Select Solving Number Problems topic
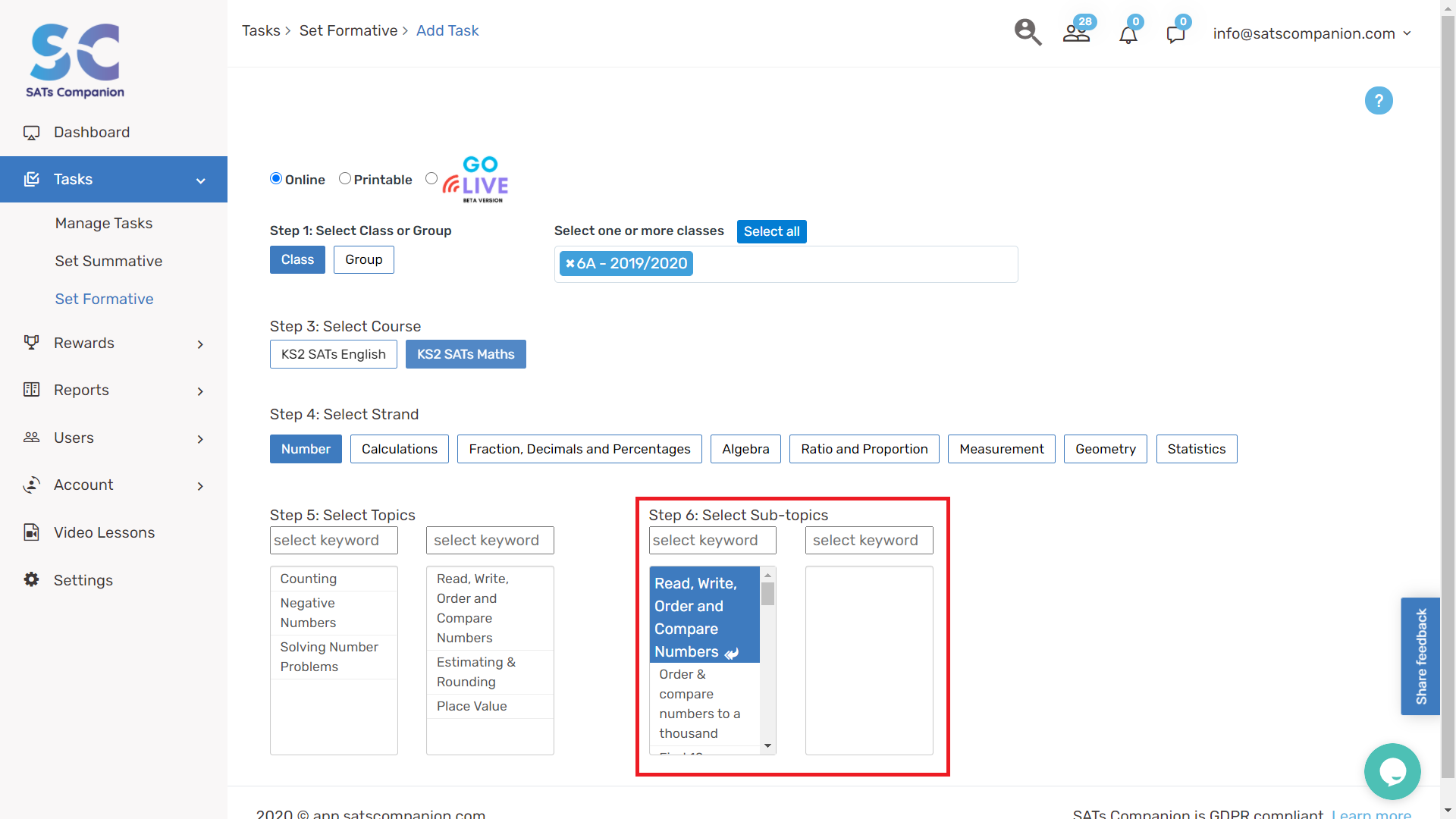This screenshot has width=1456, height=819. click(x=334, y=657)
